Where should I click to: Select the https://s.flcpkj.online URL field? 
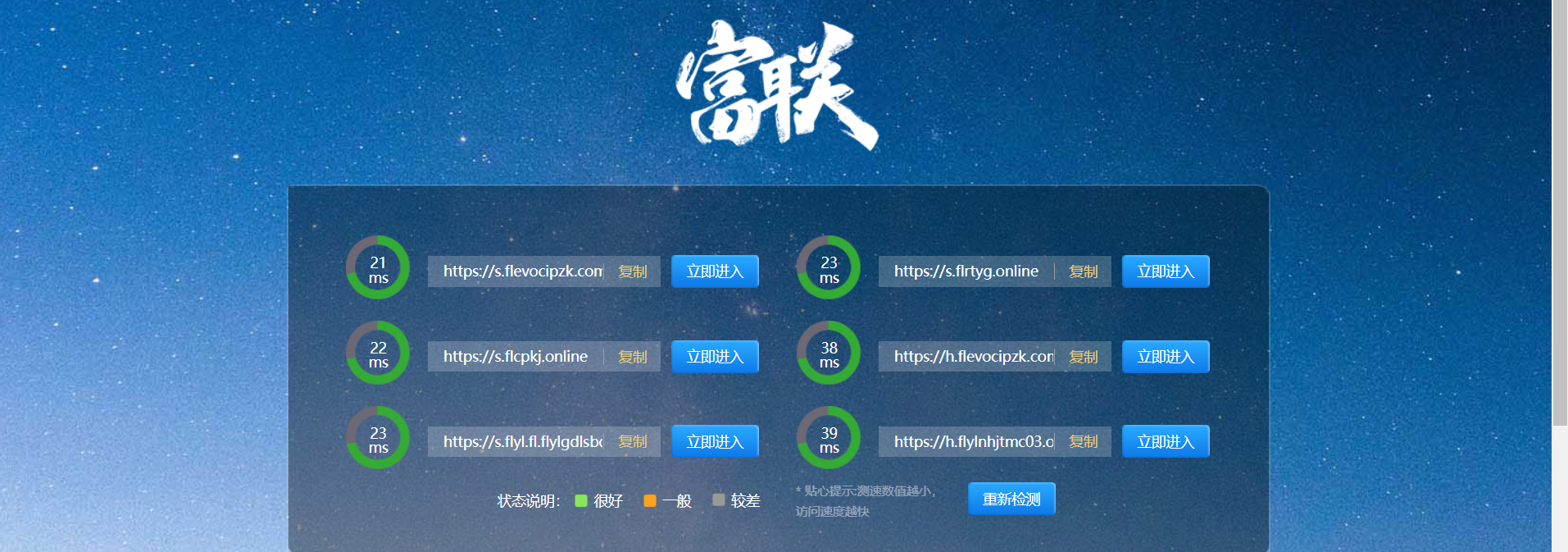516,357
